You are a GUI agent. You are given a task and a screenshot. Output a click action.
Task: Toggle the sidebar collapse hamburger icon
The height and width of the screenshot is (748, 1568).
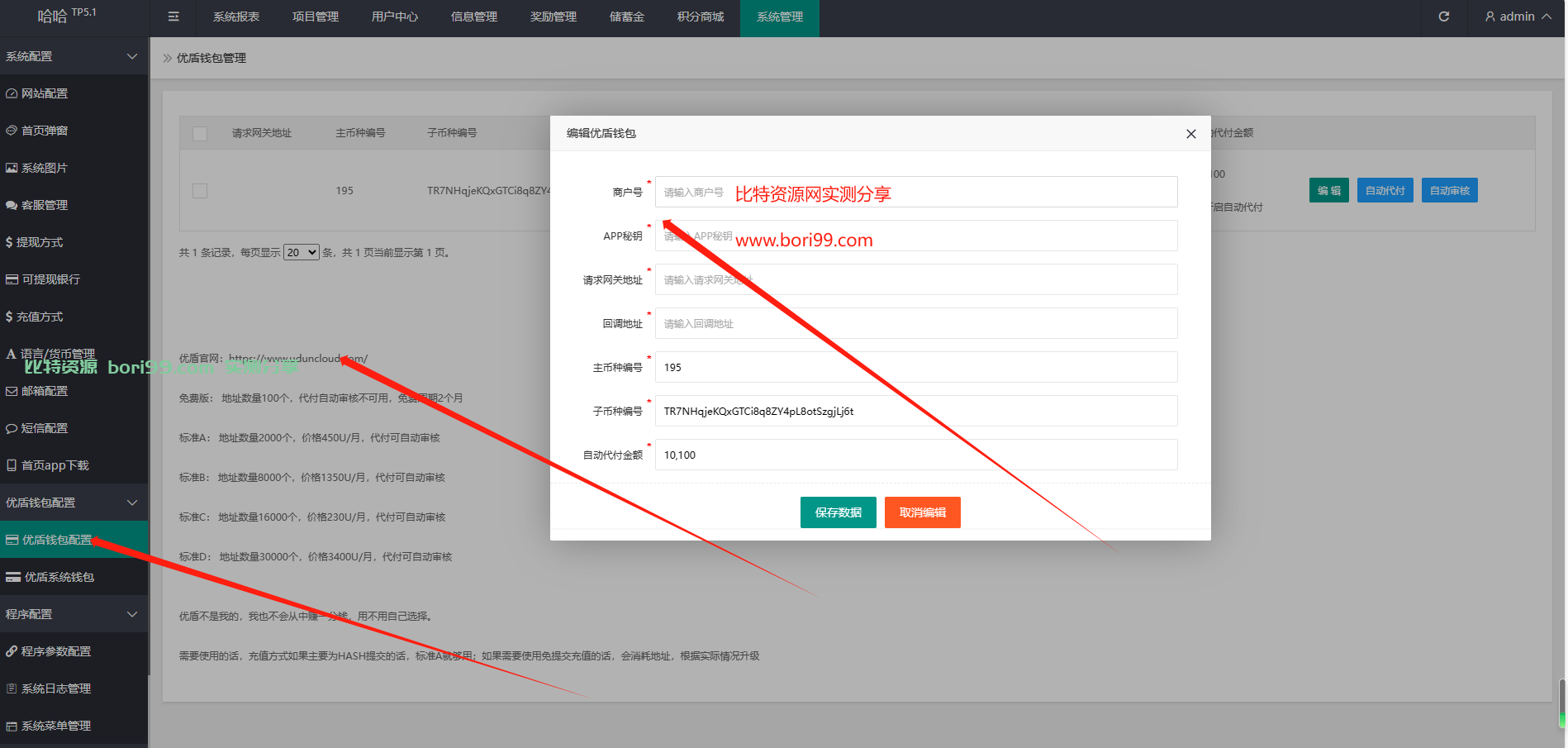coord(173,17)
